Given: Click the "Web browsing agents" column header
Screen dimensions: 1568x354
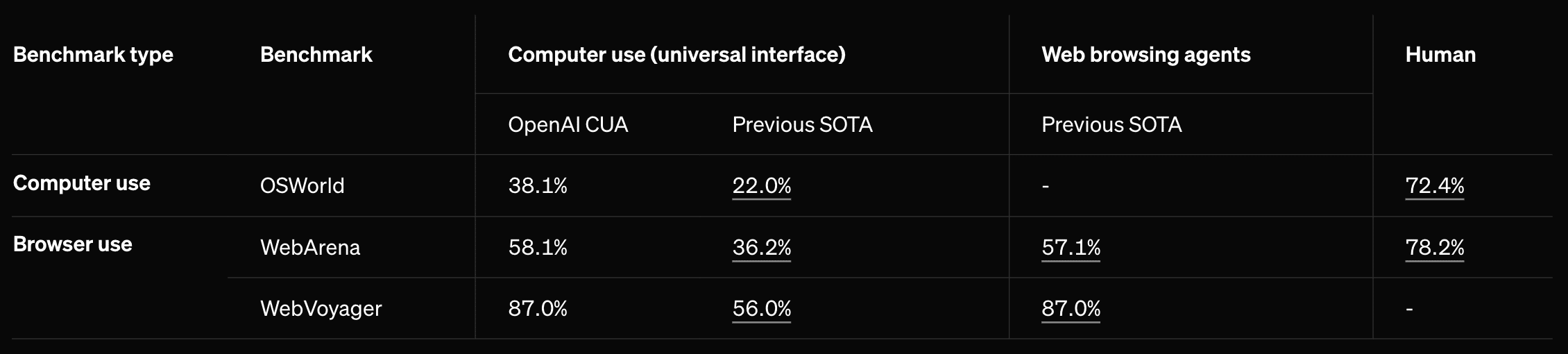Looking at the screenshot, I should point(1145,55).
